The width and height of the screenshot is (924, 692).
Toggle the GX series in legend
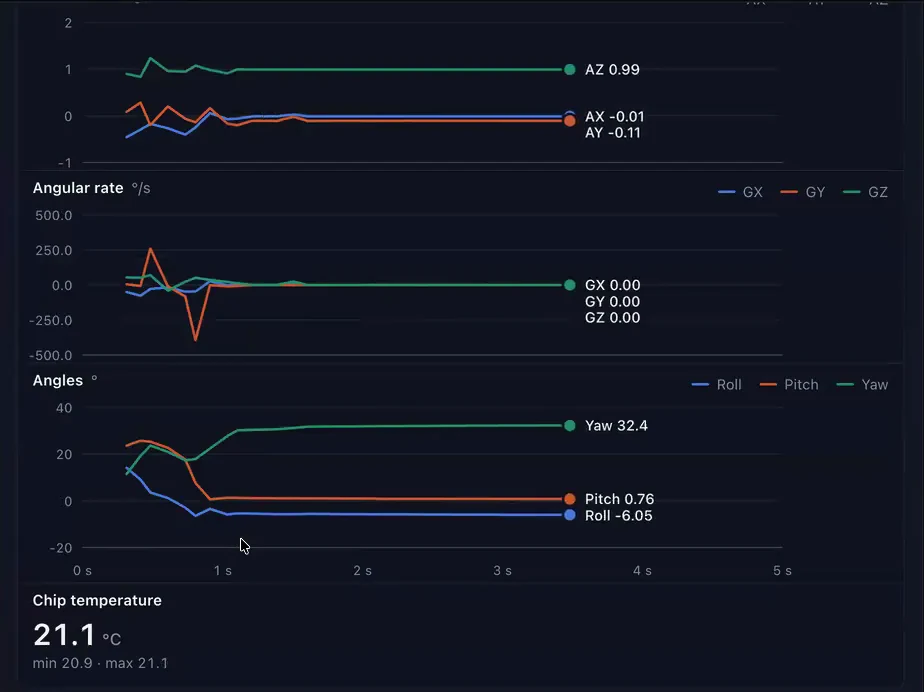(x=740, y=192)
